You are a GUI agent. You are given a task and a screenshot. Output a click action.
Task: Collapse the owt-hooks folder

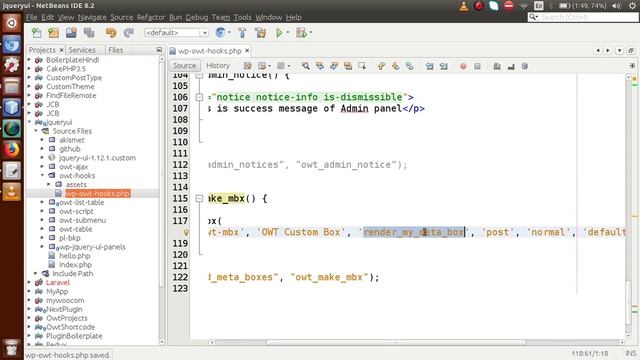coord(42,176)
